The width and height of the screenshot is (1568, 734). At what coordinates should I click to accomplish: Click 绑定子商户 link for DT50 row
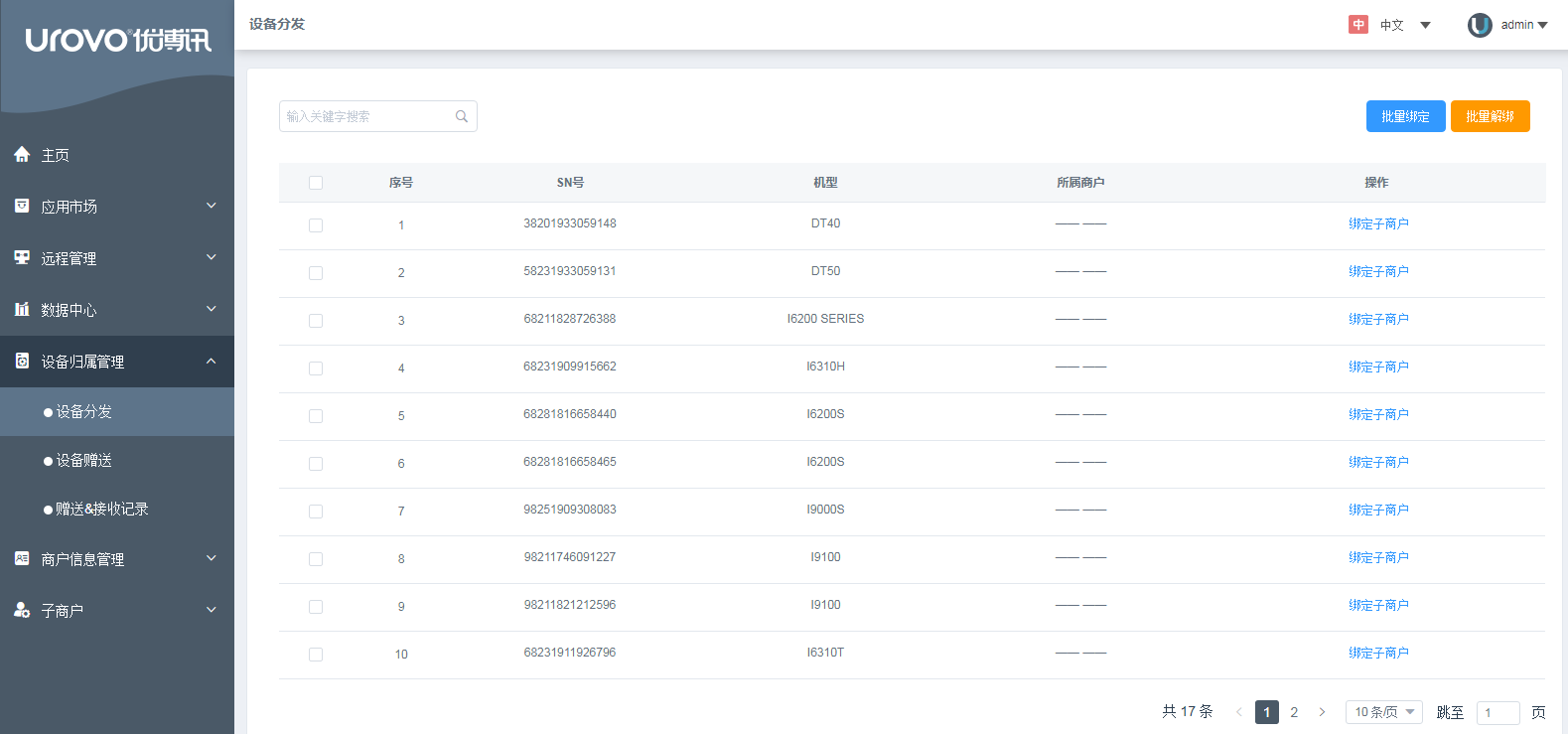pos(1378,272)
